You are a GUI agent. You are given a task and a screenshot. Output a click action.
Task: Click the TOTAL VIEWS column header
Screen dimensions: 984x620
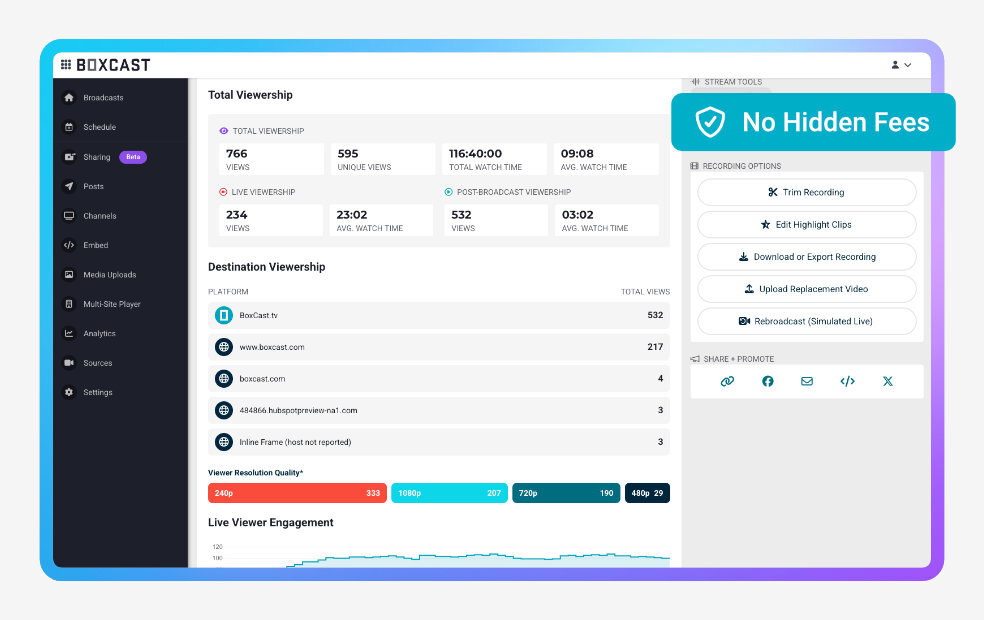coord(645,292)
